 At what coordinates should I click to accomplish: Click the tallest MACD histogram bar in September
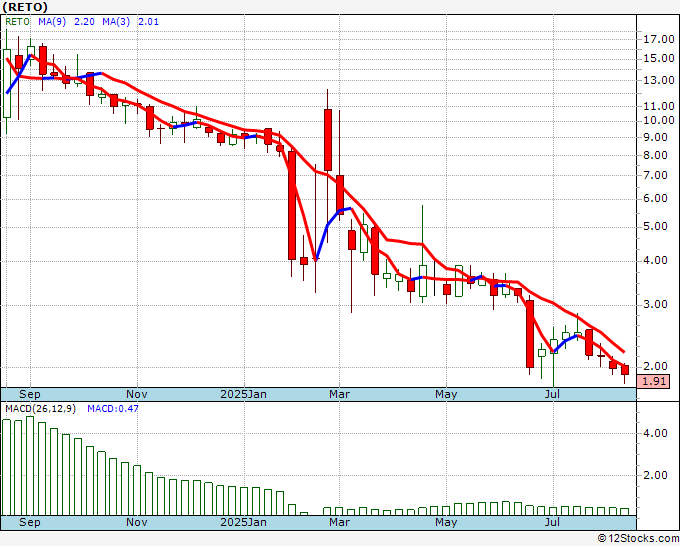click(x=30, y=466)
